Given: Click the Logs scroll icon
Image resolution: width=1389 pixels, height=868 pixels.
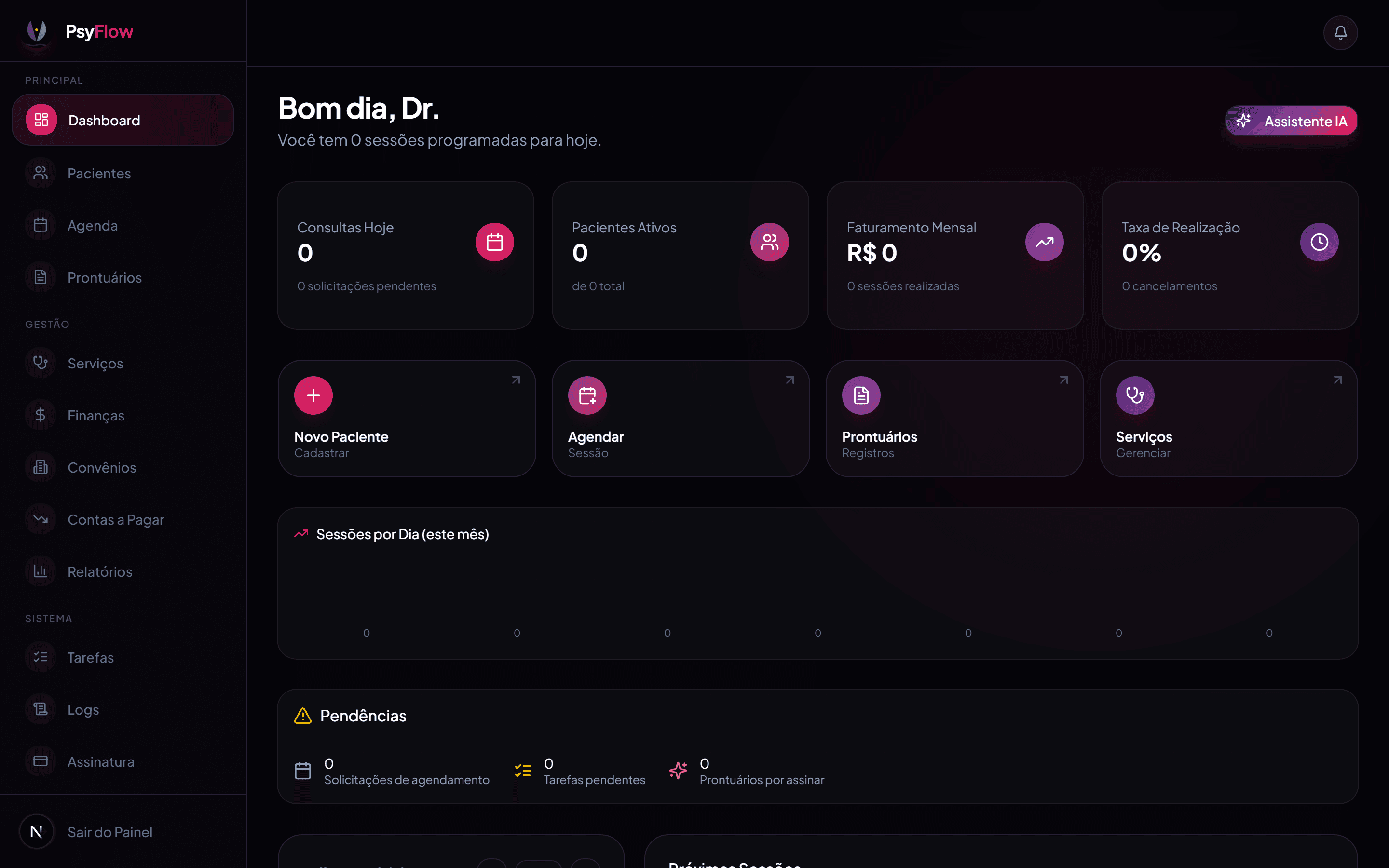Looking at the screenshot, I should pyautogui.click(x=40, y=709).
